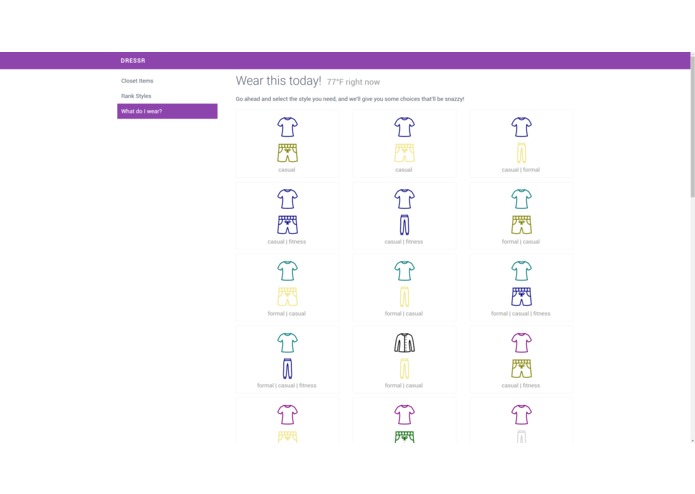The image size is (695, 494).
Task: Click 'casual' label under navy shirt, yellow shorts
Action: [x=404, y=170]
